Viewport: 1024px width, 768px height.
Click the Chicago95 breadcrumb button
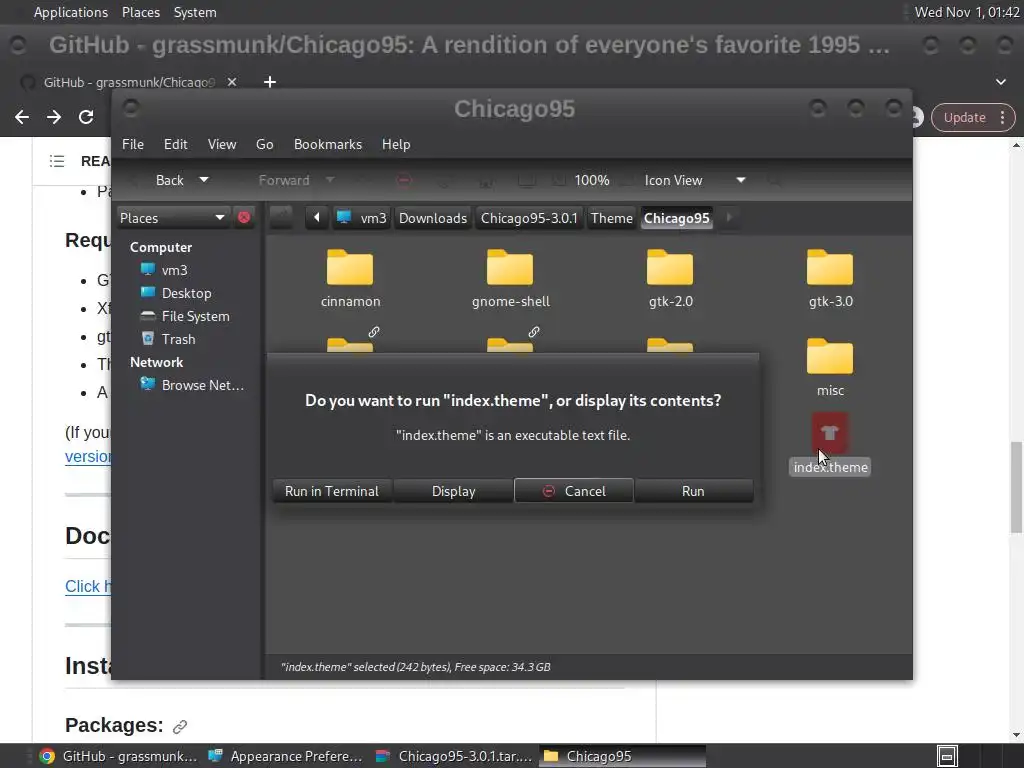coord(677,218)
